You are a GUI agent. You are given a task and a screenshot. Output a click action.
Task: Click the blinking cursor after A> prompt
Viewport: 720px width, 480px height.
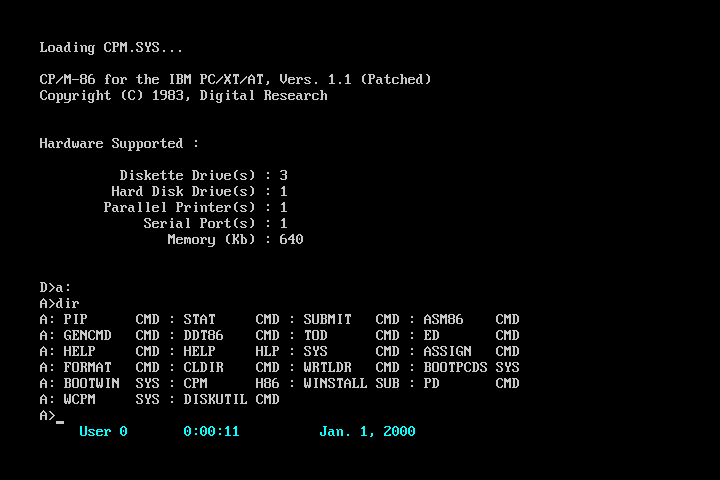pyautogui.click(x=60, y=422)
